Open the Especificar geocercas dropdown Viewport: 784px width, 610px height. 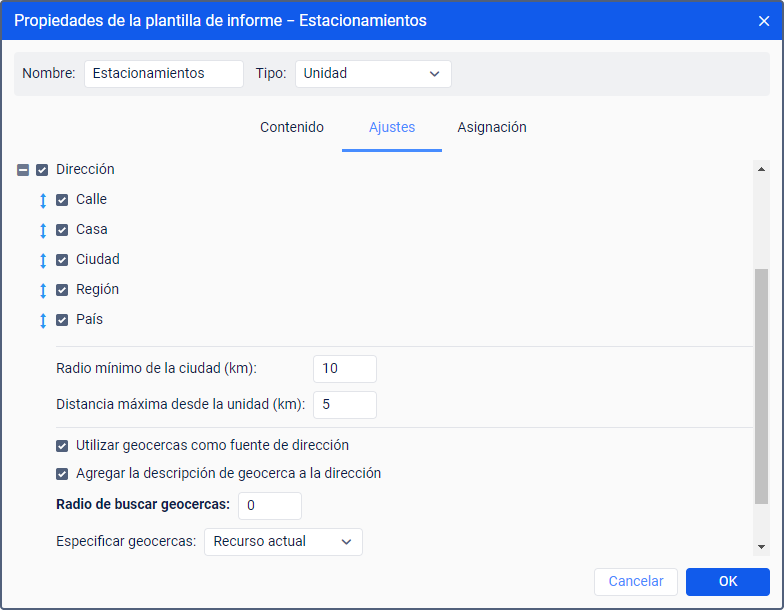point(283,542)
